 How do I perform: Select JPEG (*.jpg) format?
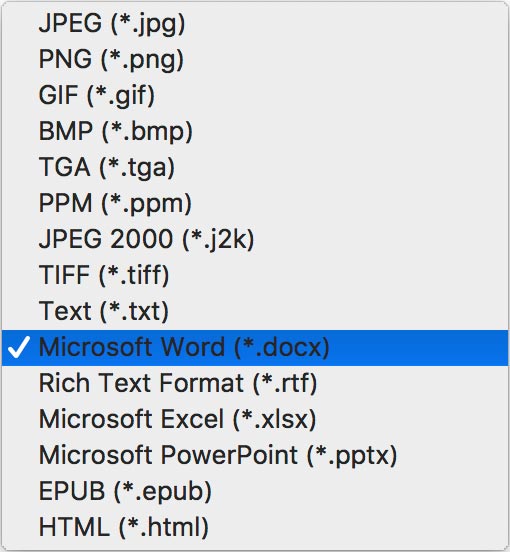[255, 23]
